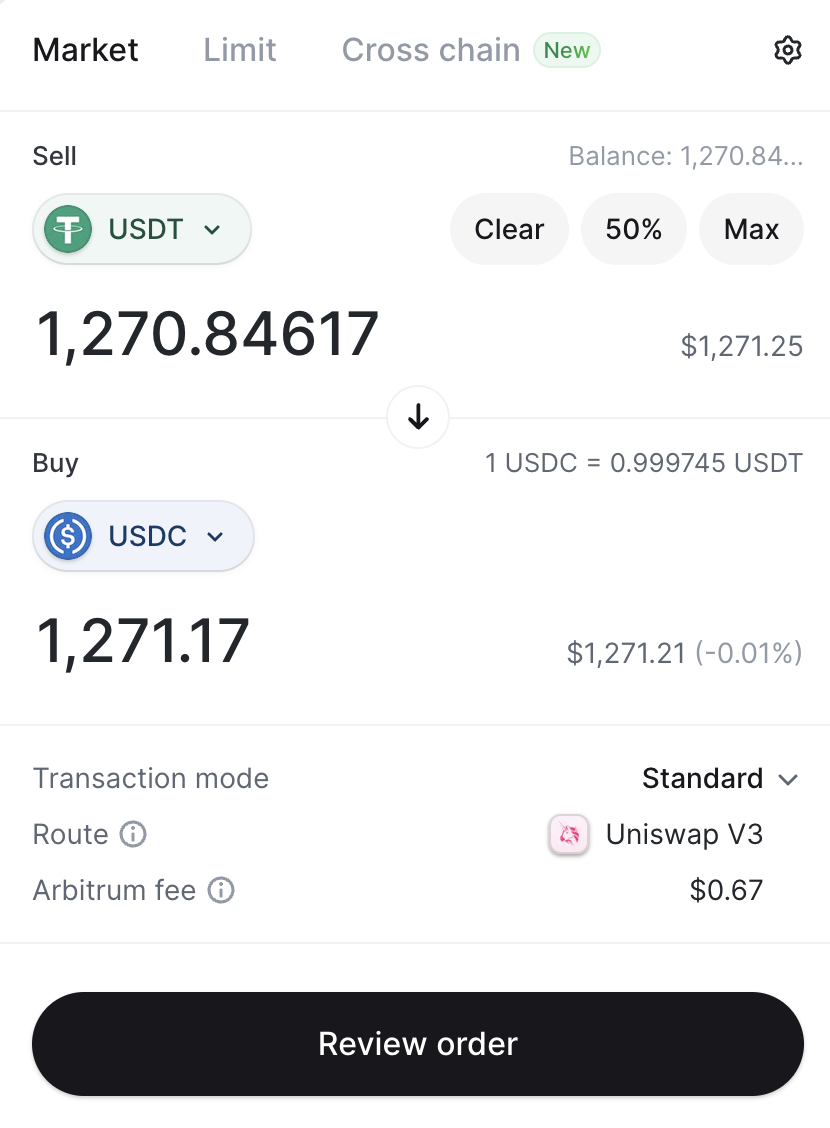
Task: Select 50% of balance
Action: click(634, 229)
